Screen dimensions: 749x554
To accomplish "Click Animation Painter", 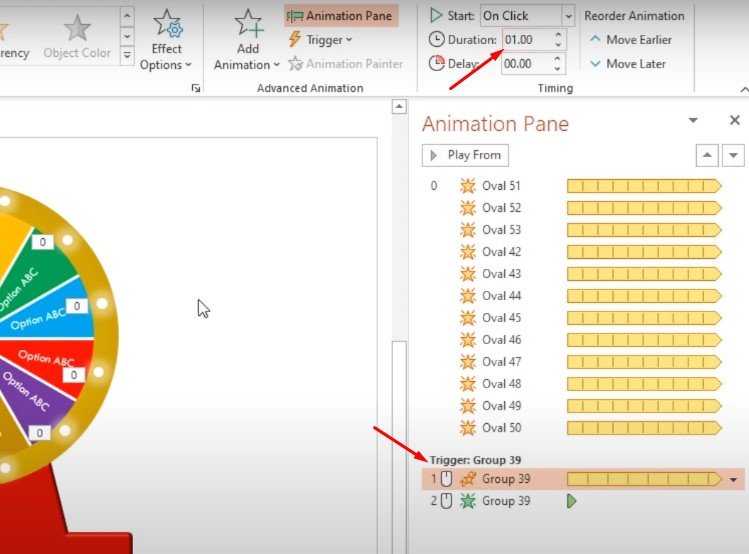I will [x=345, y=64].
